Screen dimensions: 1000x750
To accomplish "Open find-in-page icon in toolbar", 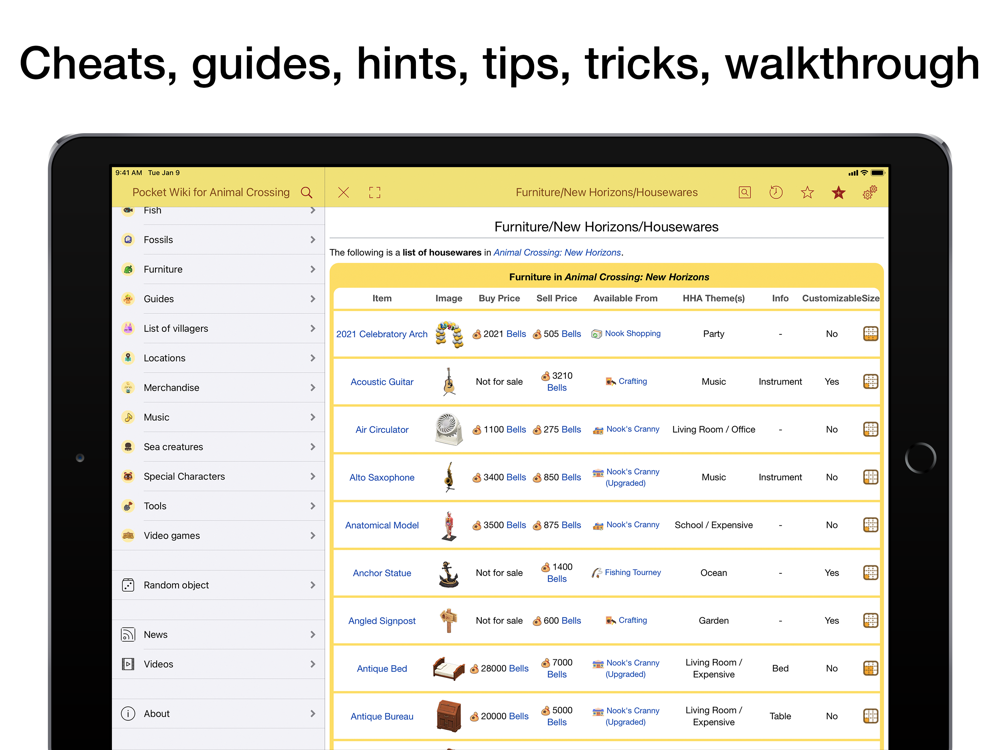I will coord(744,193).
